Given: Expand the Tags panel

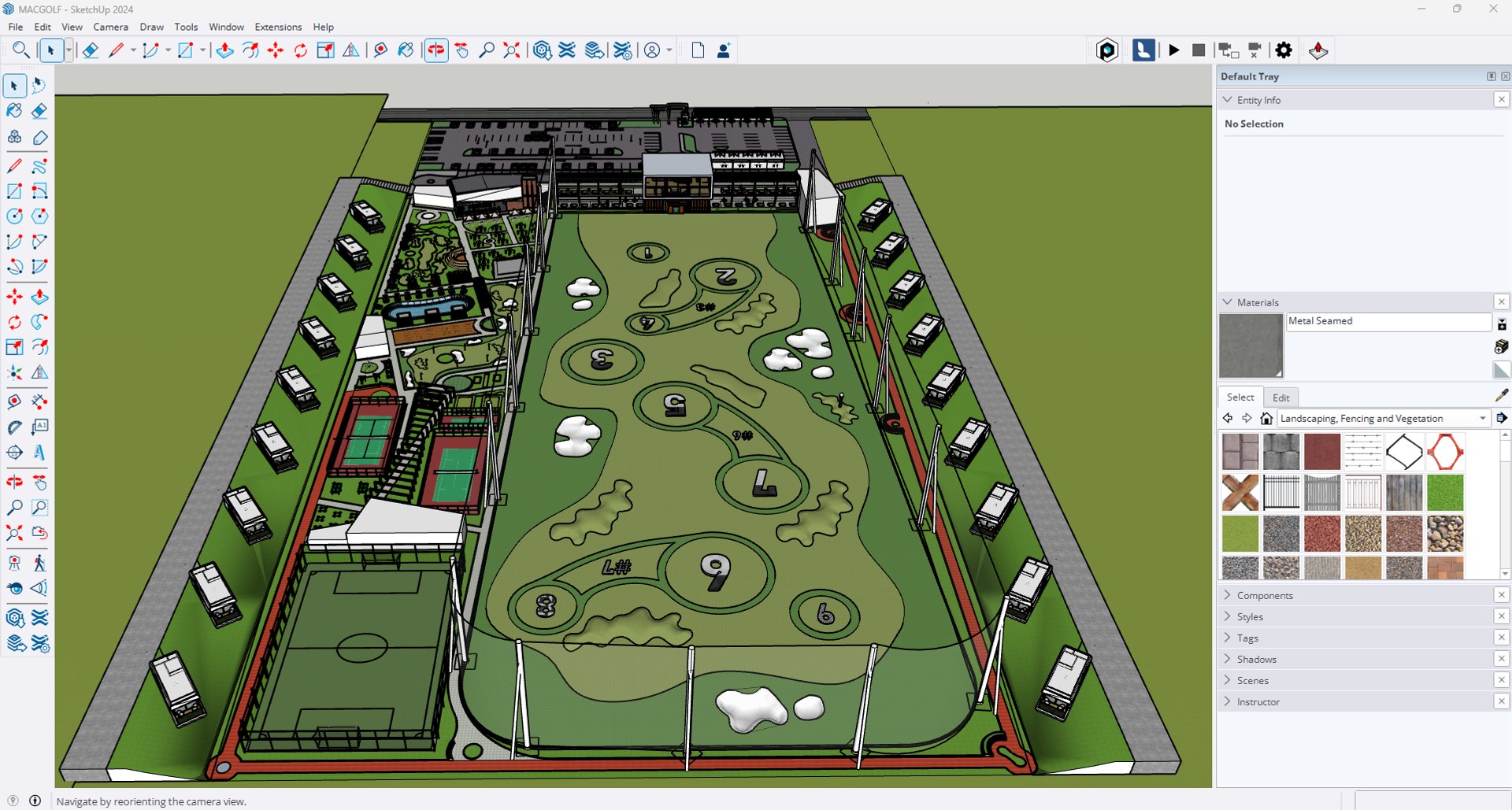Looking at the screenshot, I should (x=1228, y=638).
